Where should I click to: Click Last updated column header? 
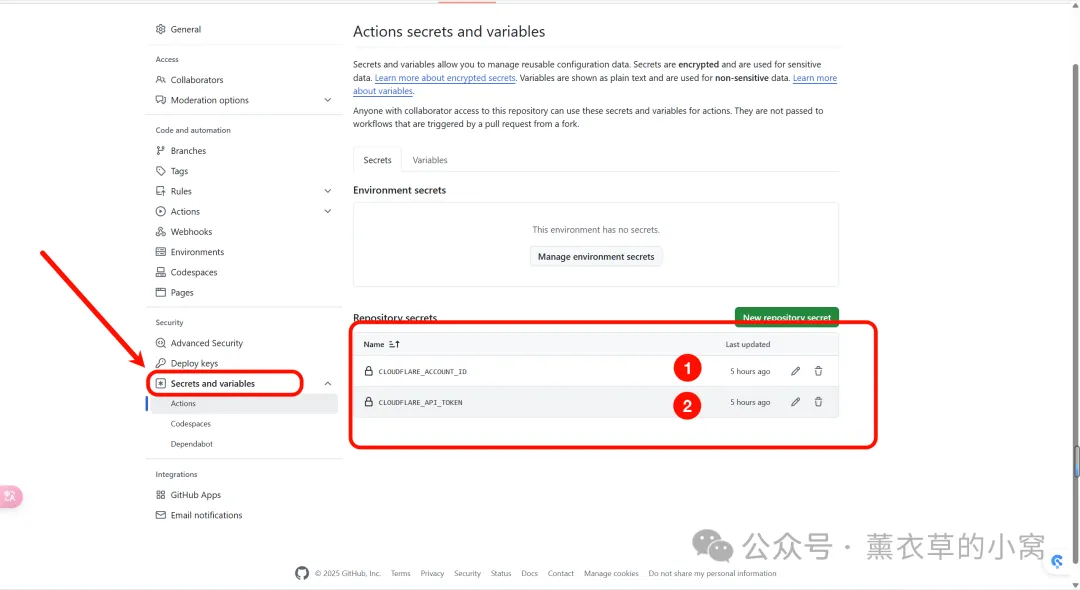[747, 344]
